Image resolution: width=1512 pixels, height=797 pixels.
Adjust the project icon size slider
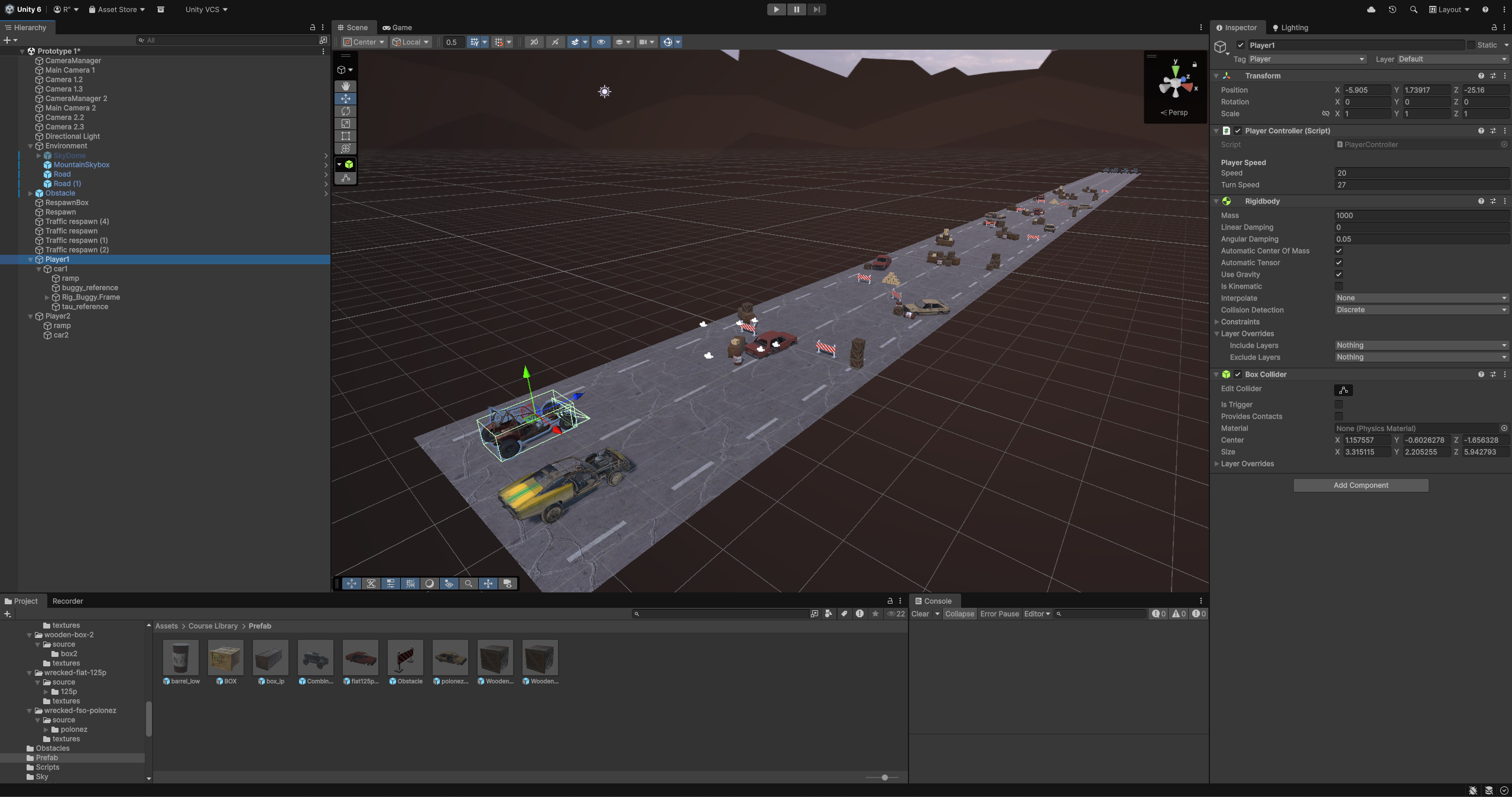tap(884, 777)
